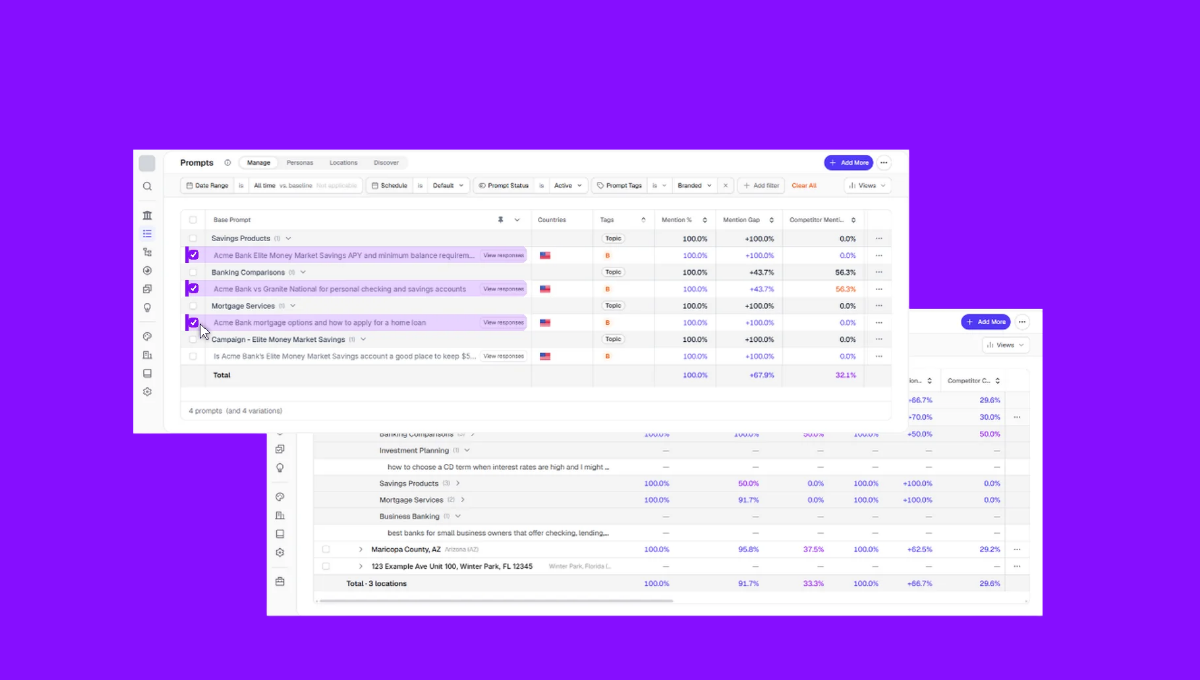Click the bank building icon in front sidebar
The image size is (1200, 680).
click(x=147, y=215)
